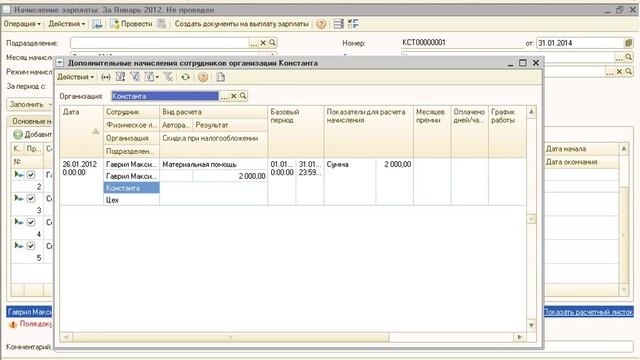Clear the Подразделение field with X
The width and height of the screenshot is (640, 360).
click(x=263, y=43)
